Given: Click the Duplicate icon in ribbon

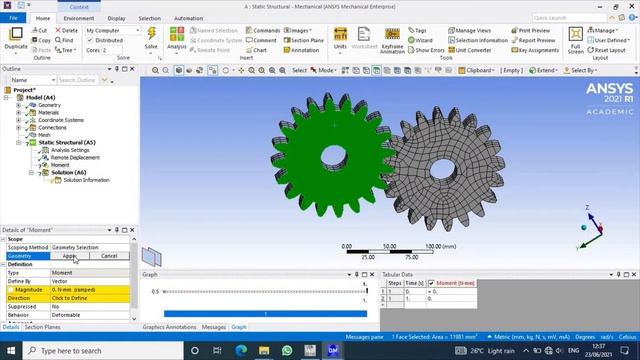Looking at the screenshot, I should (16, 35).
